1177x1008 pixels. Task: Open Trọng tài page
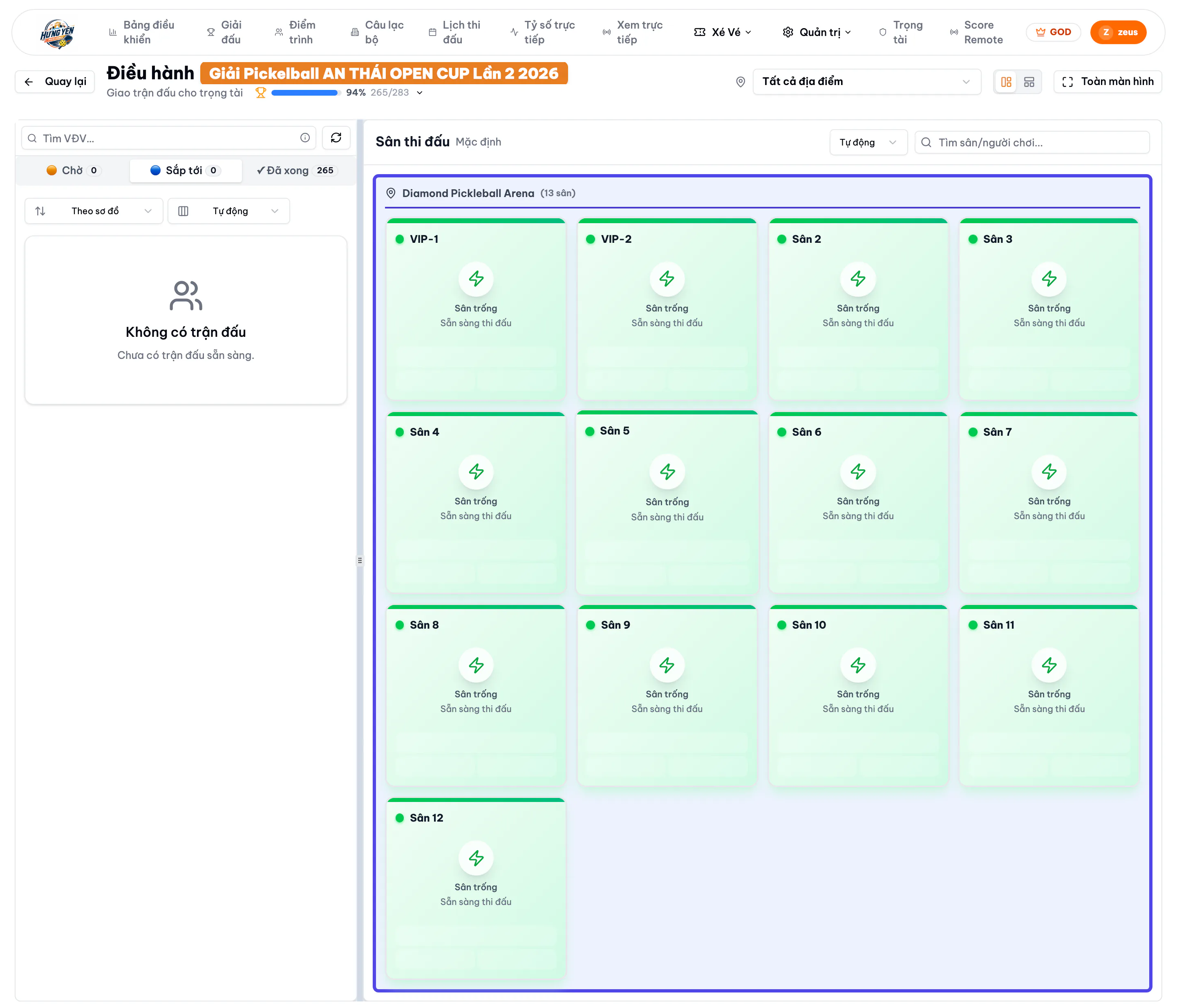[901, 32]
